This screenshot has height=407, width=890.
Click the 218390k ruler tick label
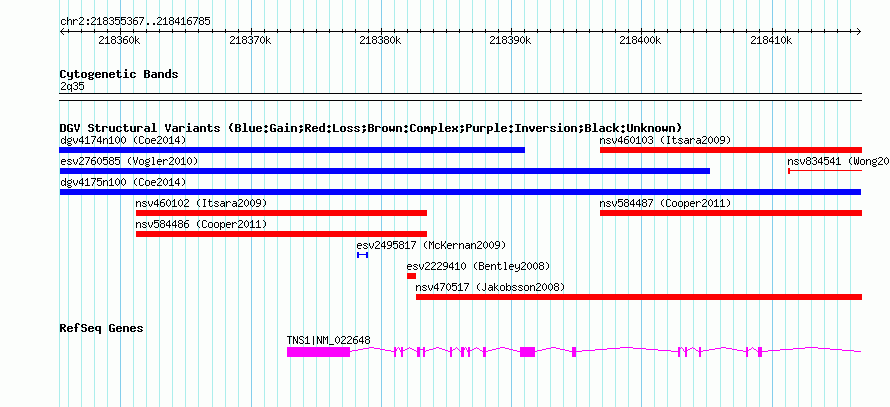coord(511,40)
